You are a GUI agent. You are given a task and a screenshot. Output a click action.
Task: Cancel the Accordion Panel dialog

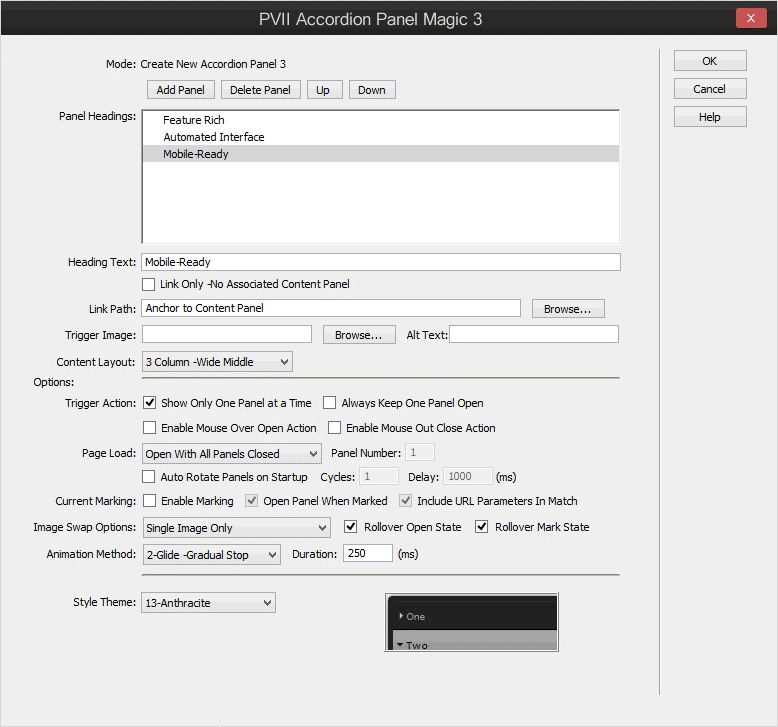[710, 89]
